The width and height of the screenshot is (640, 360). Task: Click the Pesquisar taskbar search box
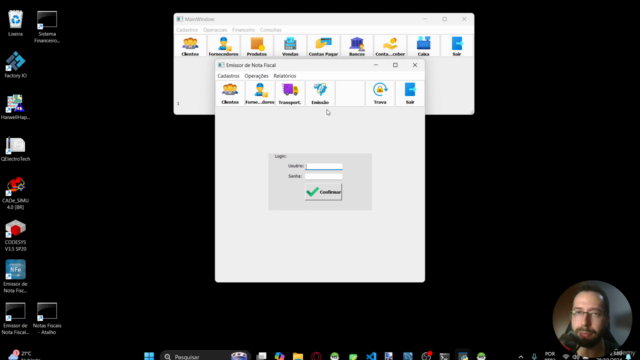(x=204, y=356)
